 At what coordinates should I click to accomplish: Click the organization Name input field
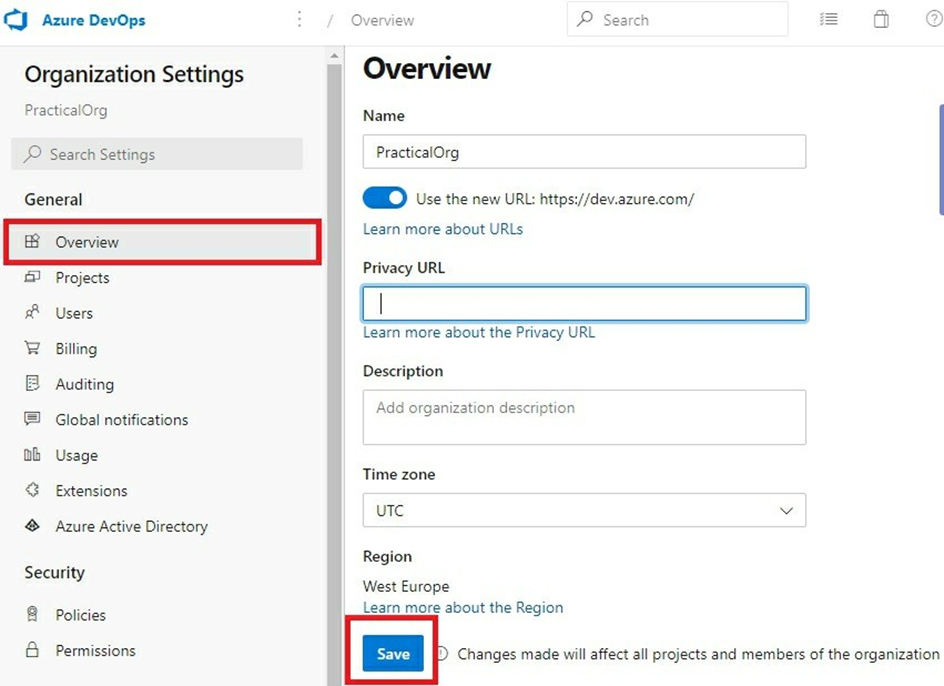584,151
